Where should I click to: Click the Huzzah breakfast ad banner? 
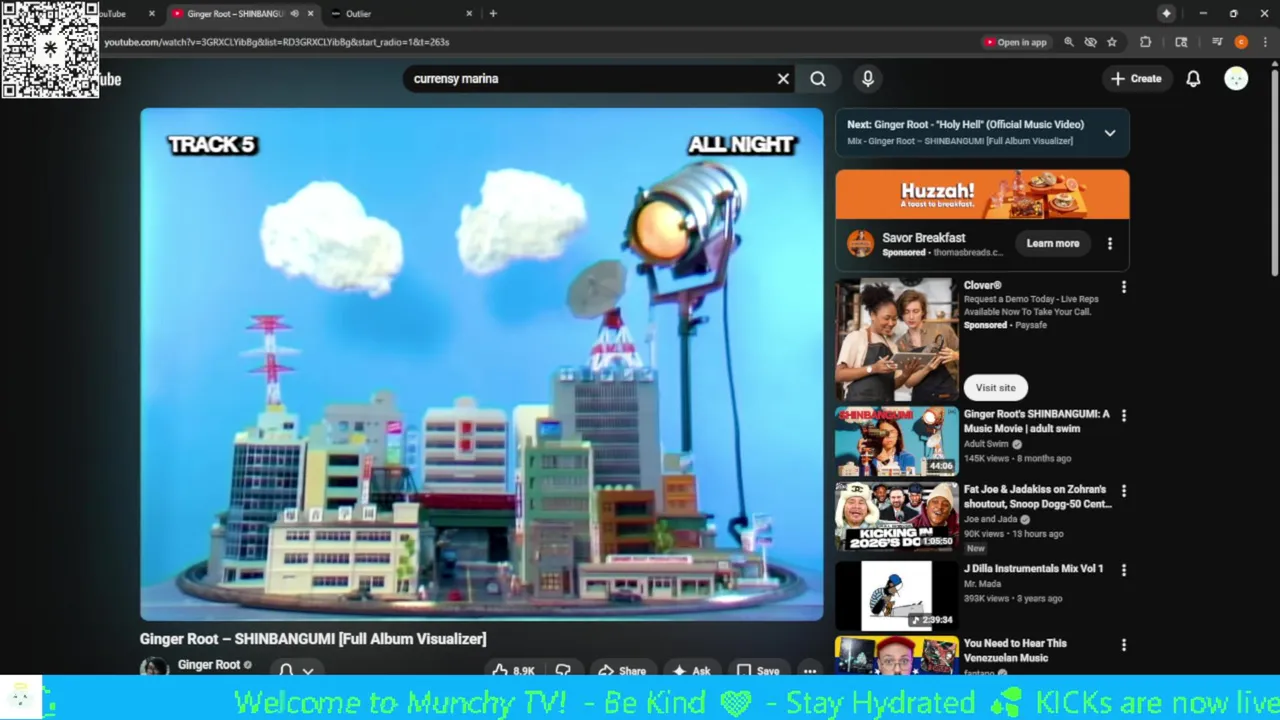coord(982,194)
